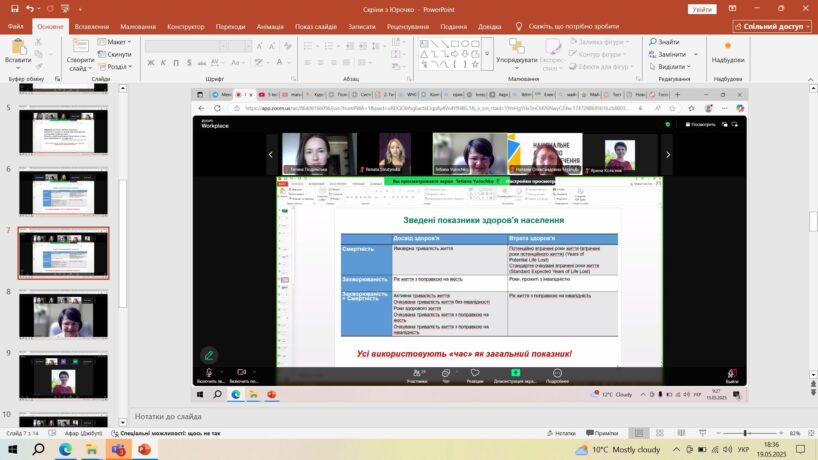This screenshot has height=460, width=818.
Task: Click the zoom slider in status bar
Action: (x=745, y=433)
